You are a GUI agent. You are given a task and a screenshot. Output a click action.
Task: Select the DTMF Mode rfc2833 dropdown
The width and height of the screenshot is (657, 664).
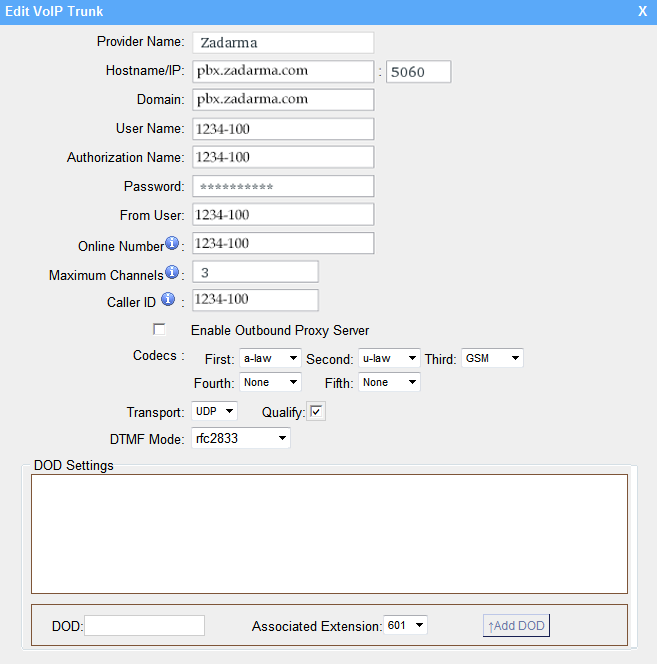241,438
